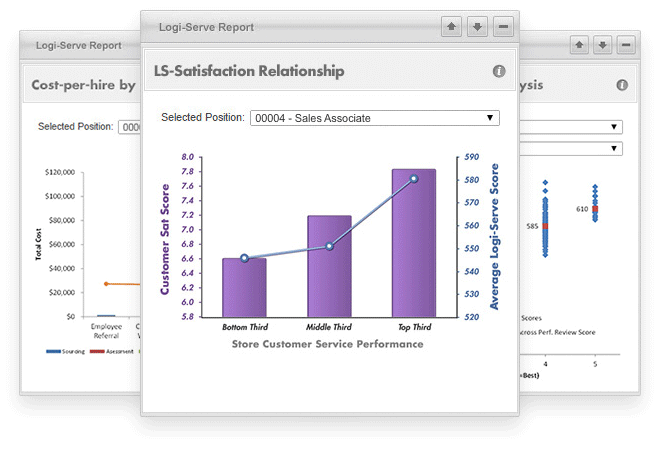Click the minus collapse button in front report window

point(503,27)
